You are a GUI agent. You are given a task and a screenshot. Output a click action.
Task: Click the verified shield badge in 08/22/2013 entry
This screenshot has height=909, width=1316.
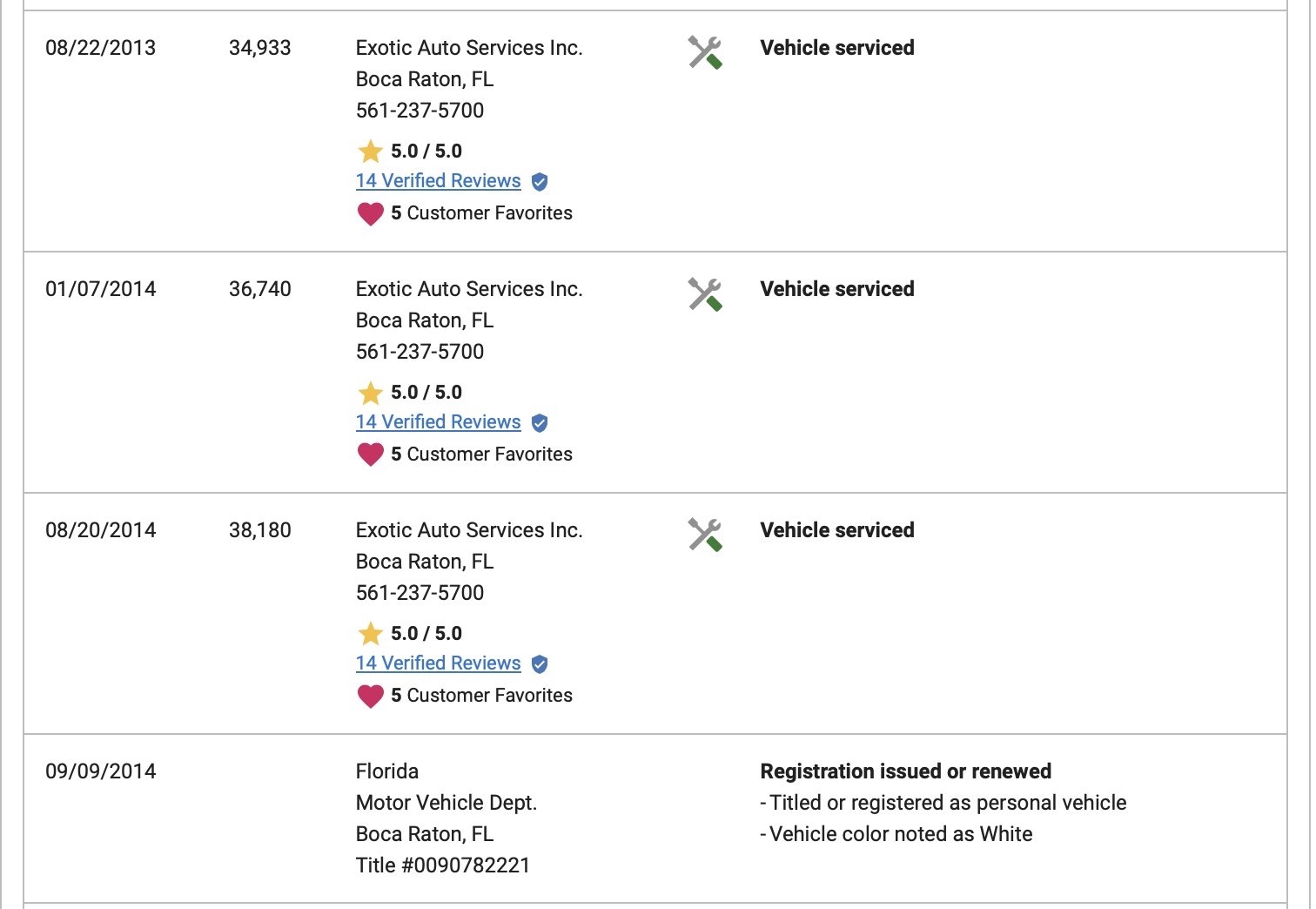click(x=540, y=182)
